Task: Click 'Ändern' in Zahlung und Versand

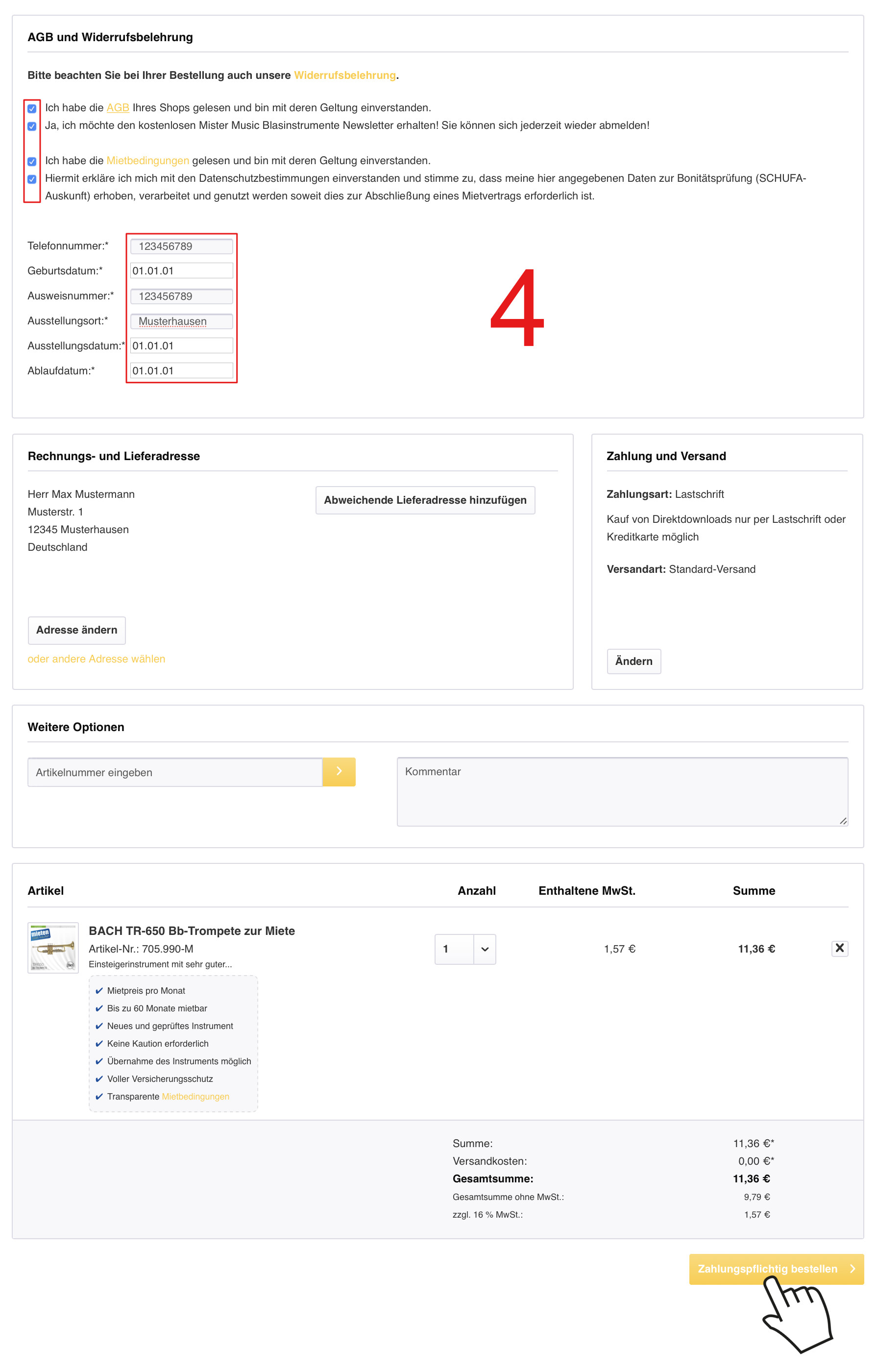Action: click(633, 661)
